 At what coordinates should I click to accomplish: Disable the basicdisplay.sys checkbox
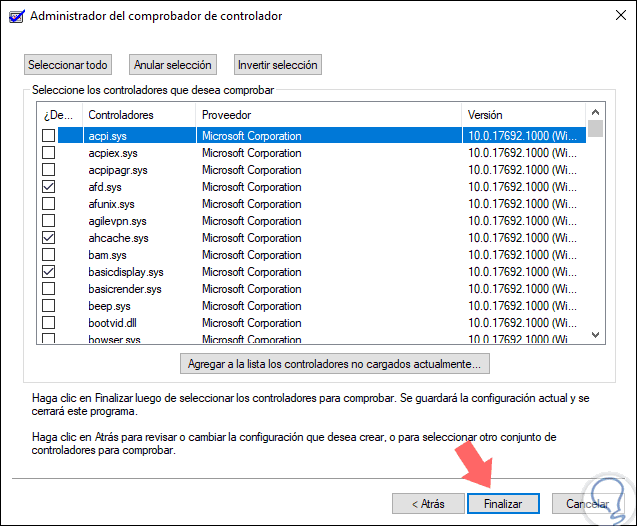(49, 272)
